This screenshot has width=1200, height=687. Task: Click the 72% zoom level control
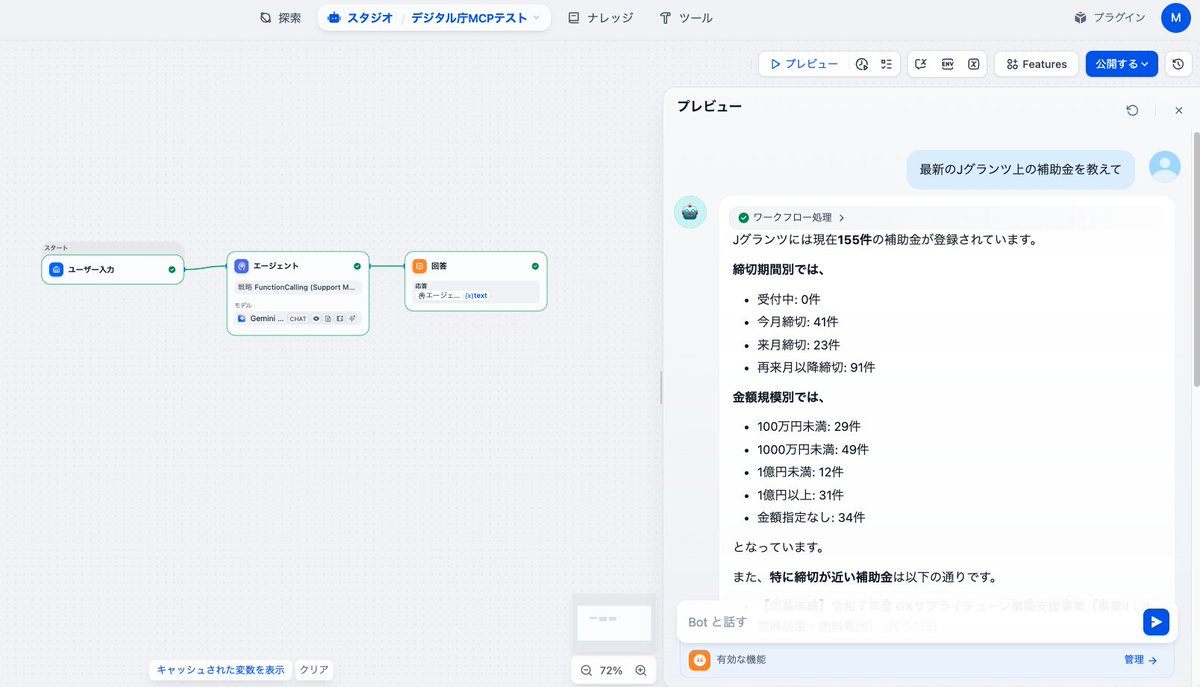click(x=613, y=670)
